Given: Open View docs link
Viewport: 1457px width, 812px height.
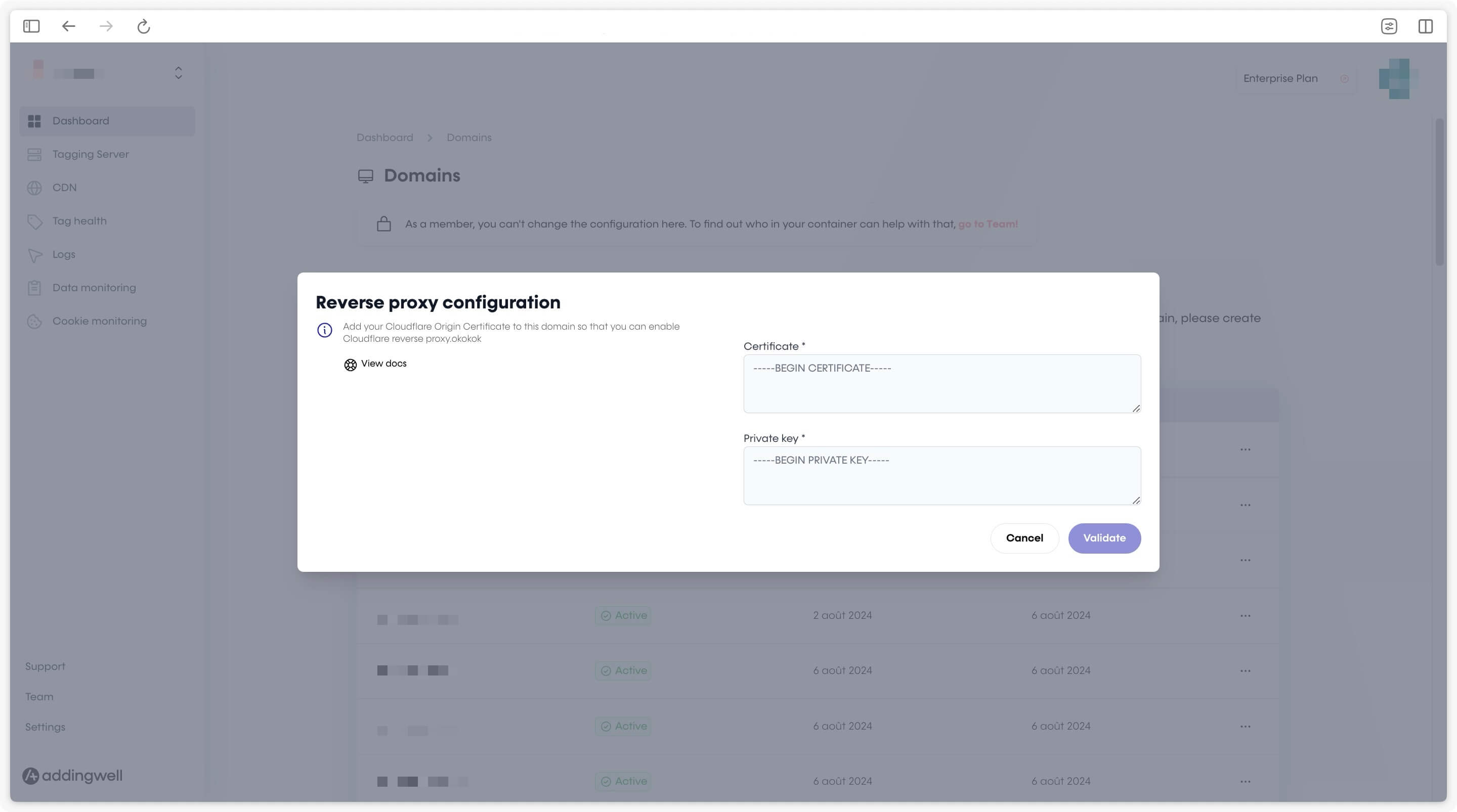Looking at the screenshot, I should coord(383,364).
